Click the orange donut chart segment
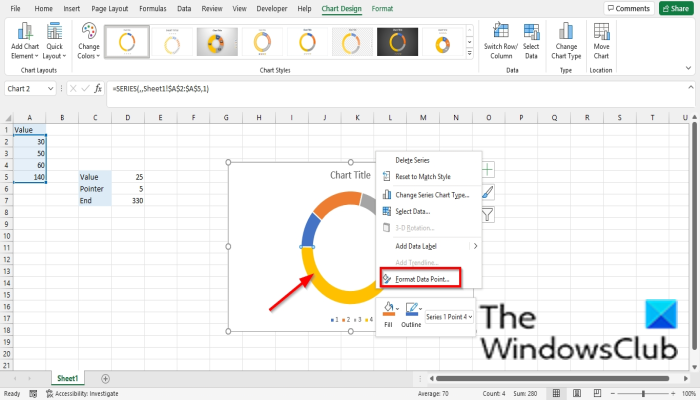This screenshot has width=700, height=400. [338, 203]
